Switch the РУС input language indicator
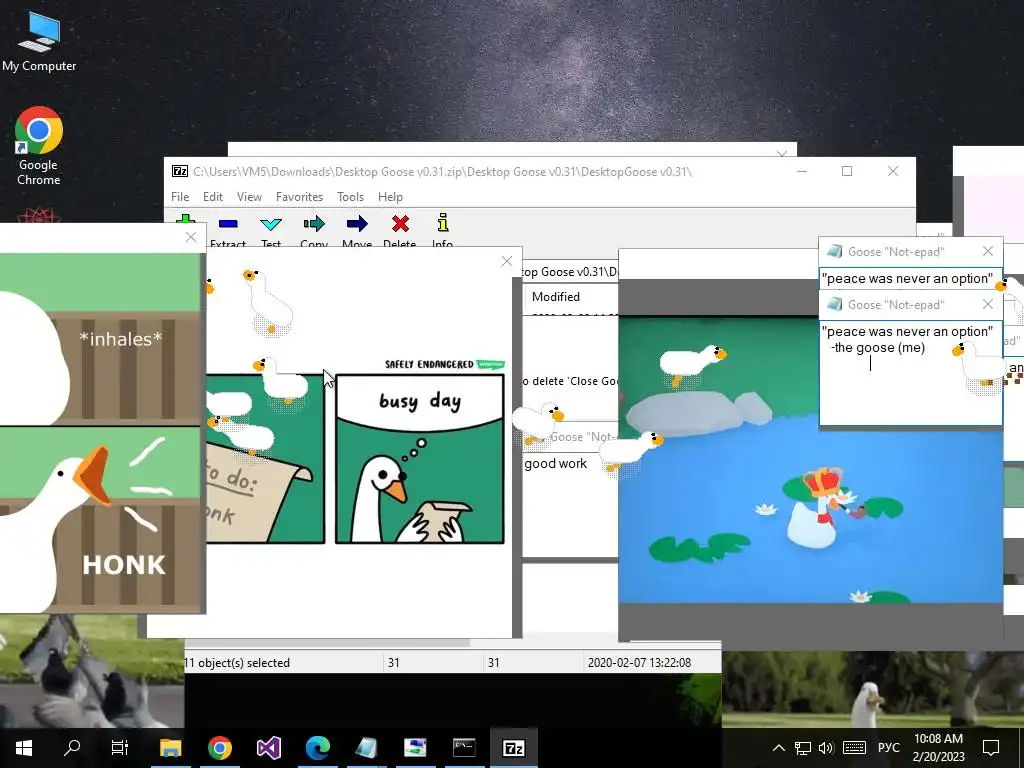 (x=889, y=748)
